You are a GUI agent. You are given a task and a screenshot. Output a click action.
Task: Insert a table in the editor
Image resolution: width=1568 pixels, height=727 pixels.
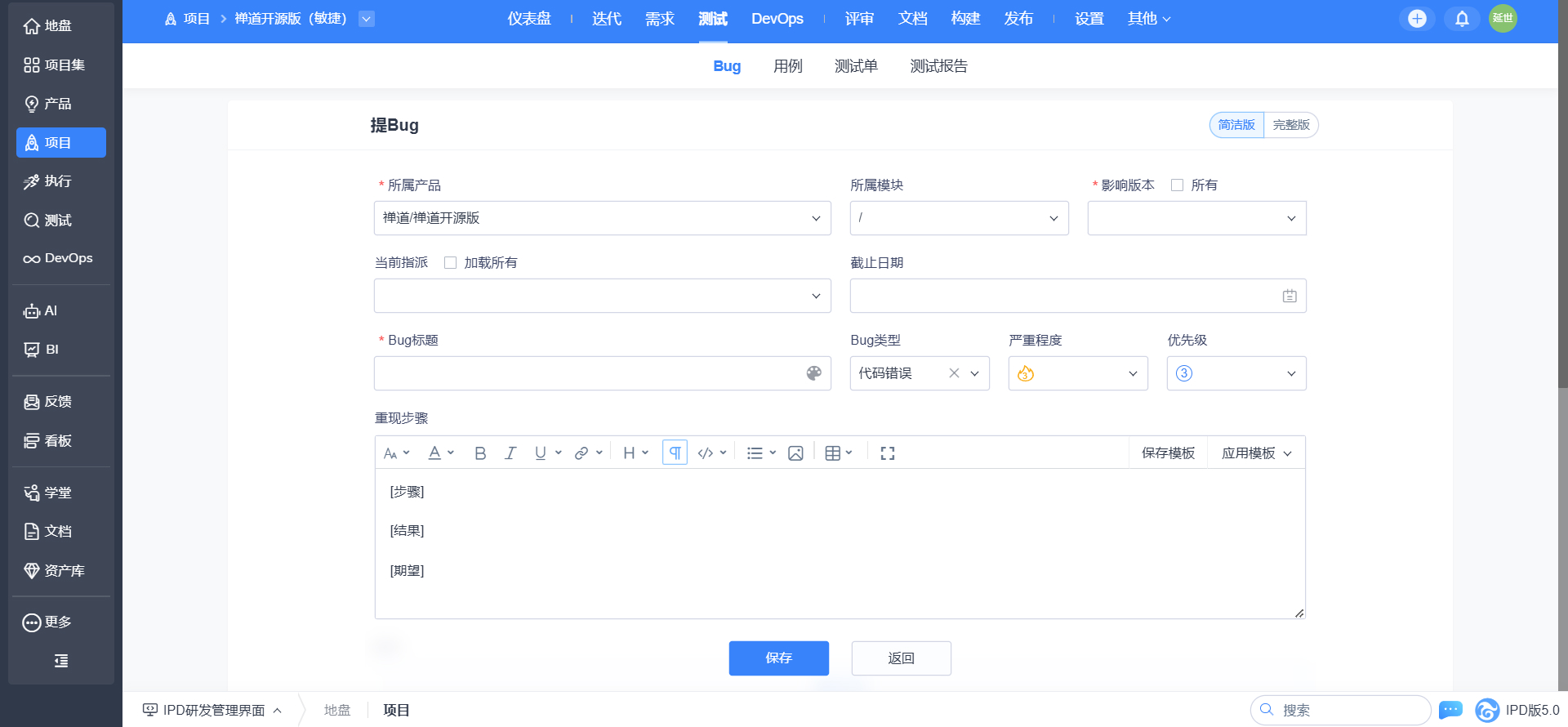(x=833, y=453)
